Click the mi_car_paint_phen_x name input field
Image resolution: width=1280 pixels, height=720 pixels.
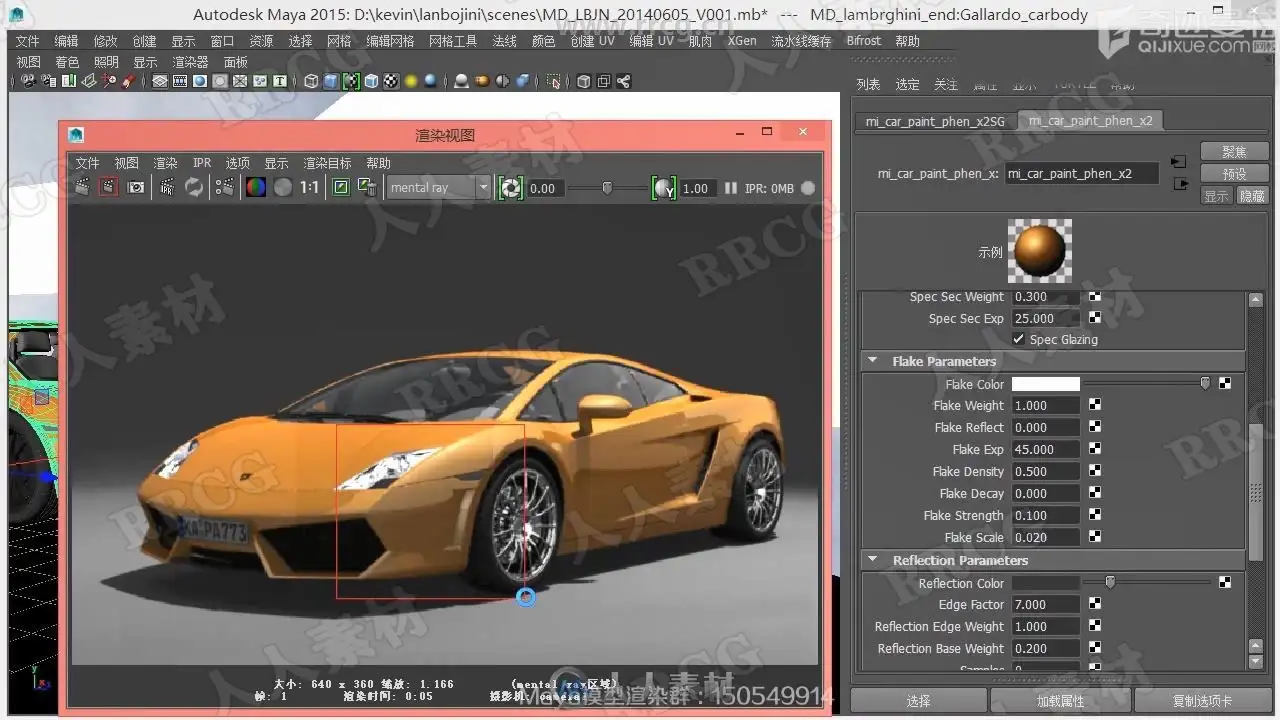tap(1081, 173)
